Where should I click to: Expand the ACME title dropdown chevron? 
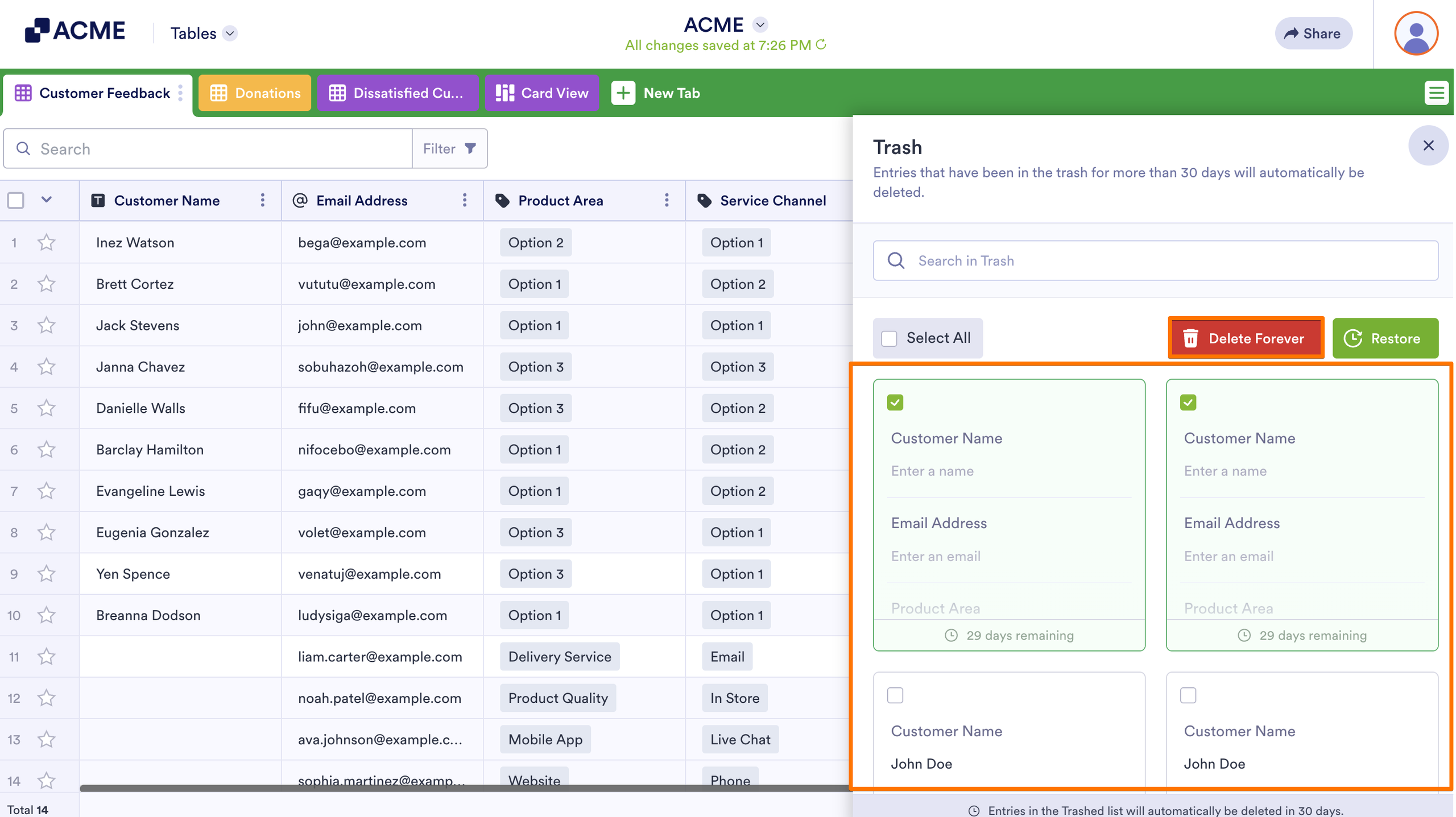760,25
